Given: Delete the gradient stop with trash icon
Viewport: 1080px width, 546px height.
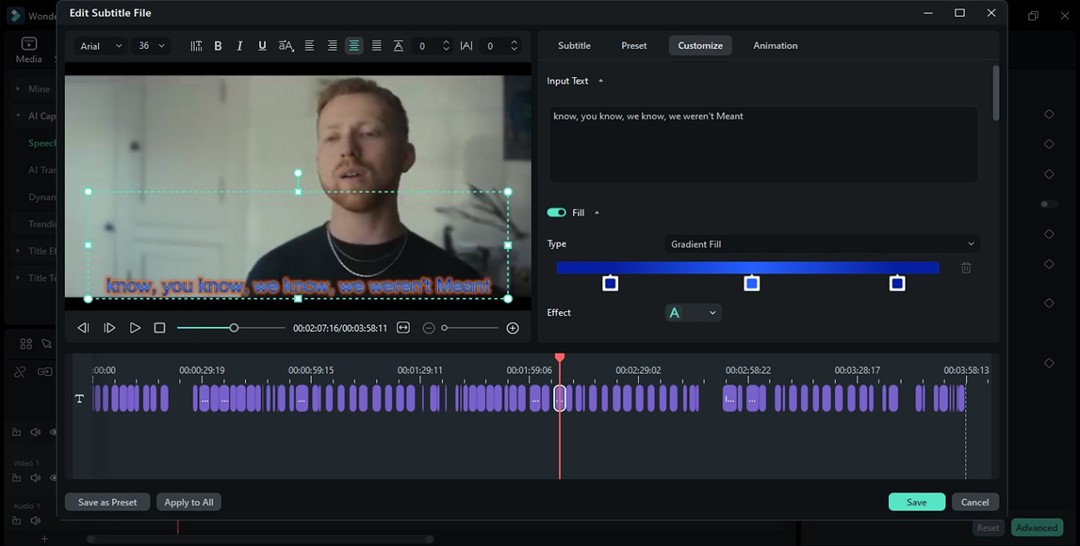Looking at the screenshot, I should click(x=965, y=268).
